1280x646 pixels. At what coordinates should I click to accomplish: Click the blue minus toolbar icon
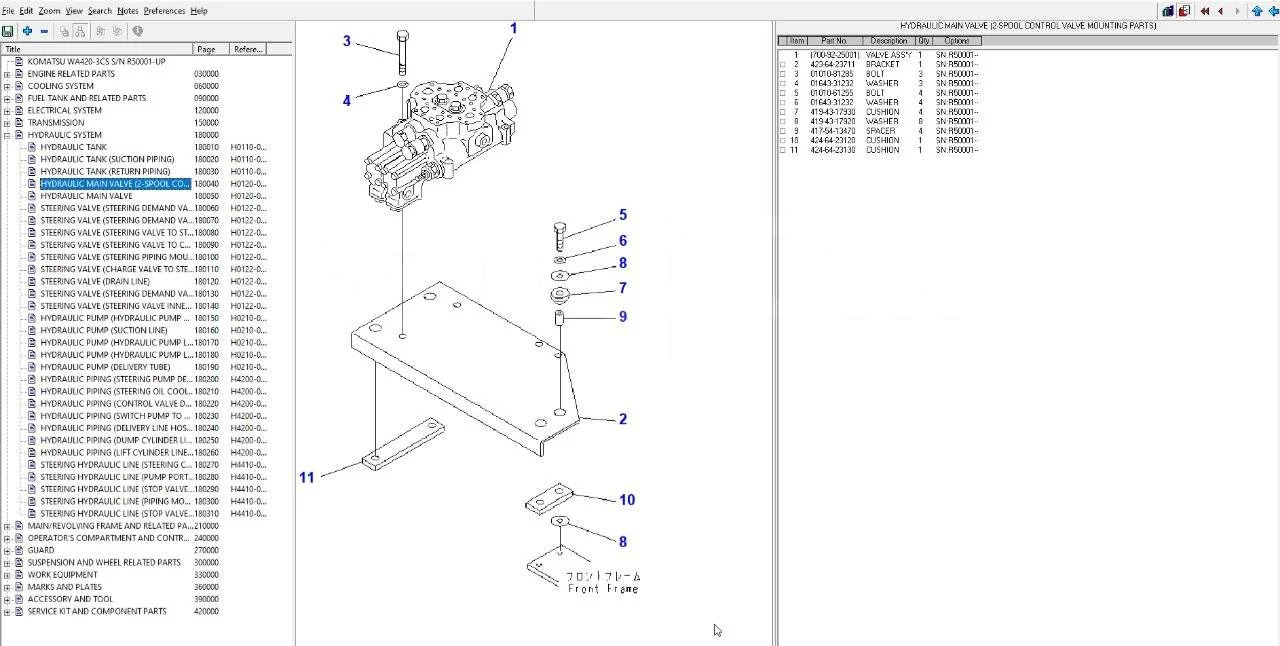click(44, 31)
